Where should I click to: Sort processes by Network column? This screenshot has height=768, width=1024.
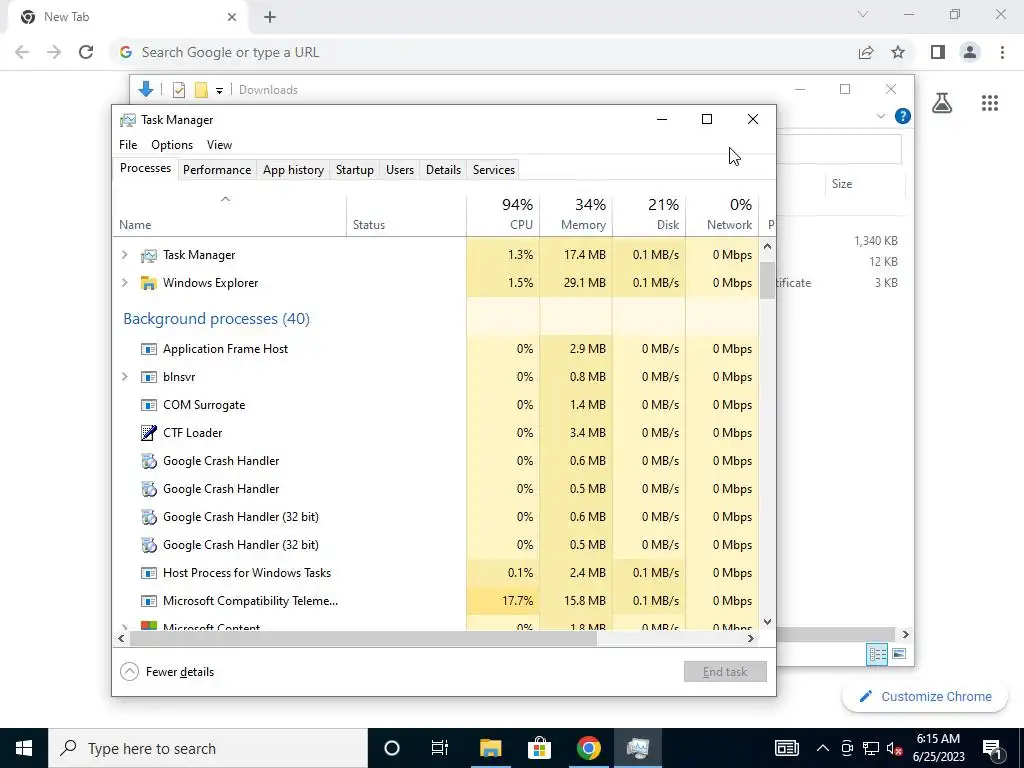point(723,214)
